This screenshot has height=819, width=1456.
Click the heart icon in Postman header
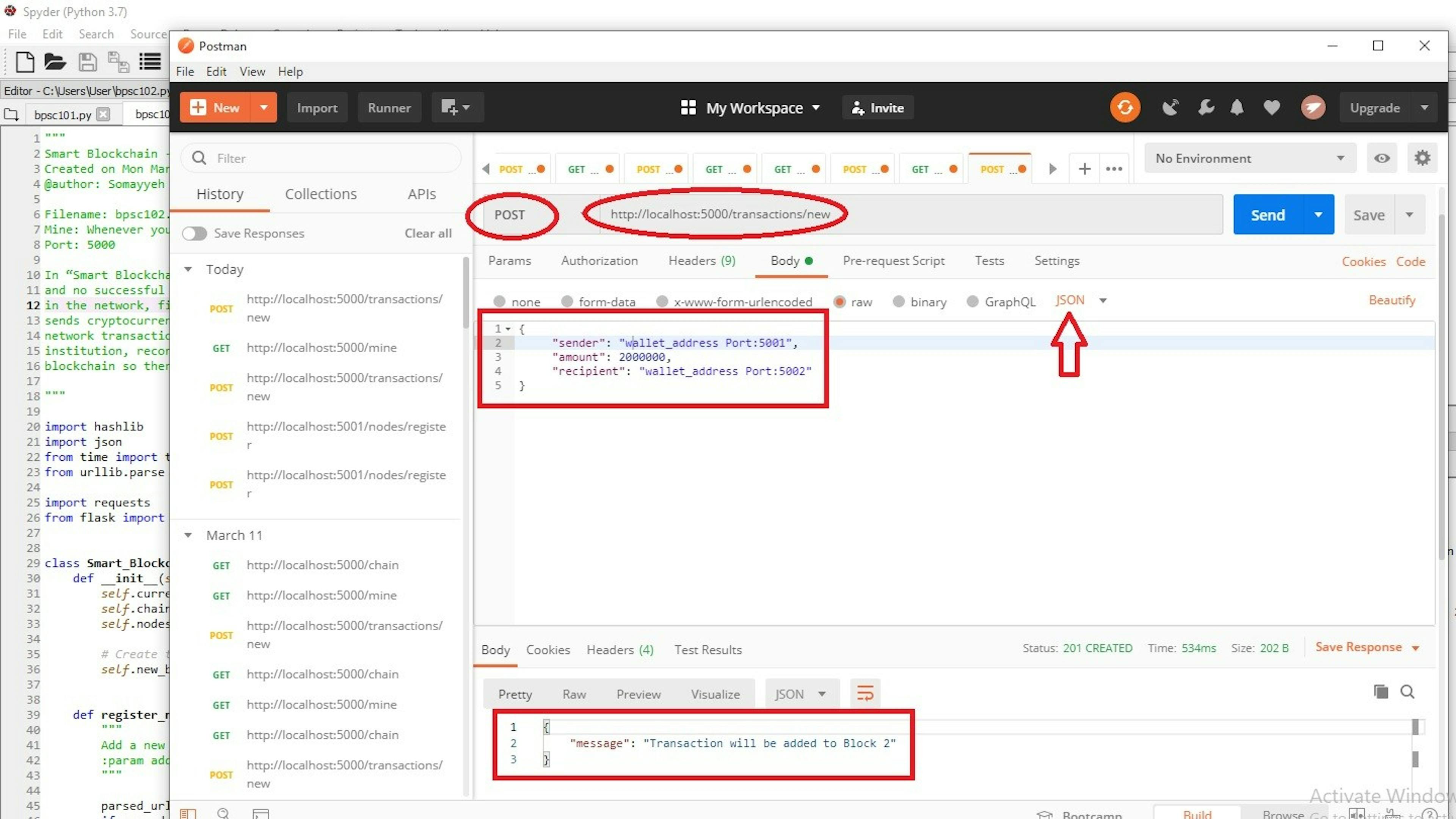1272,107
